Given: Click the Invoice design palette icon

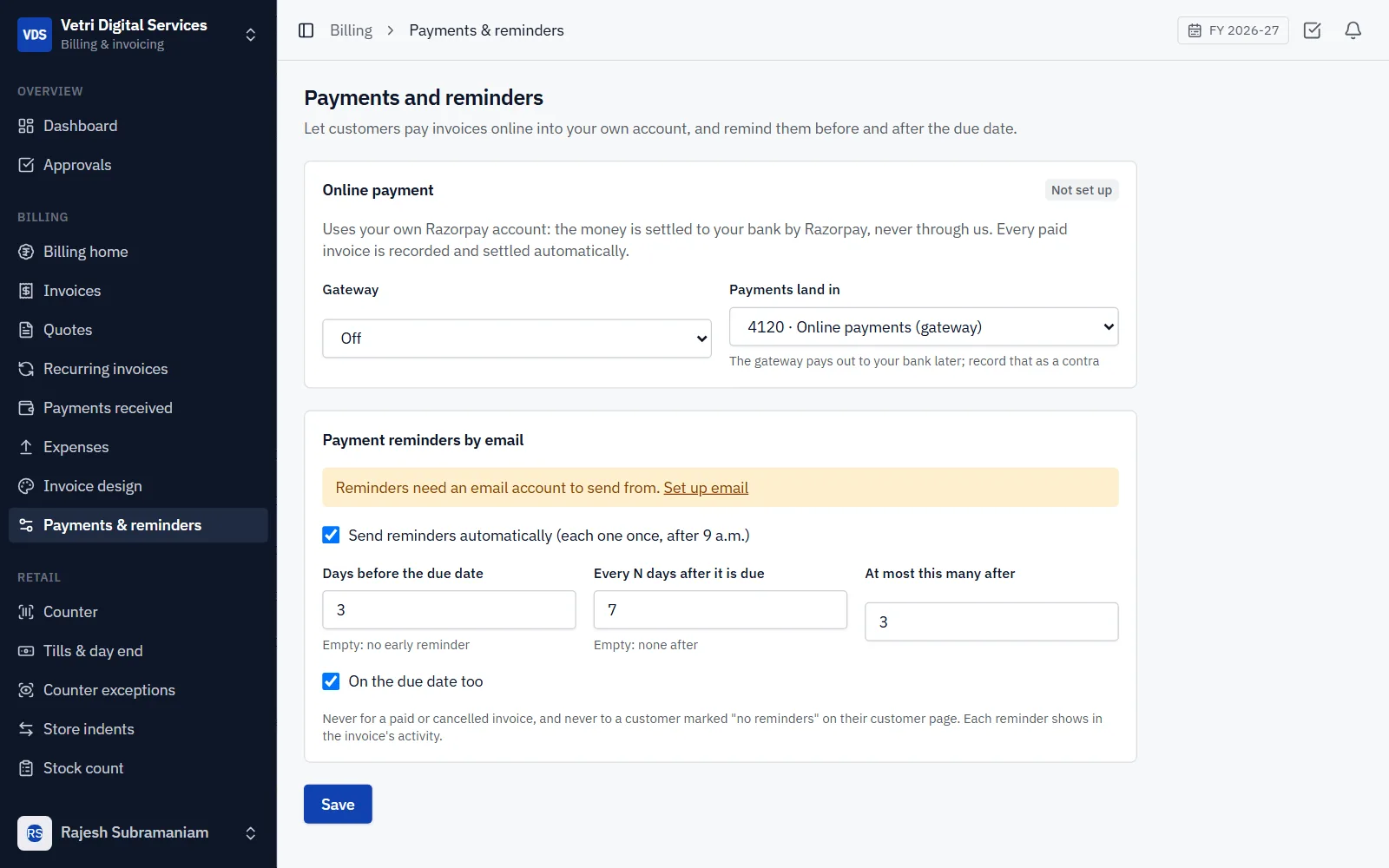Looking at the screenshot, I should pyautogui.click(x=26, y=486).
